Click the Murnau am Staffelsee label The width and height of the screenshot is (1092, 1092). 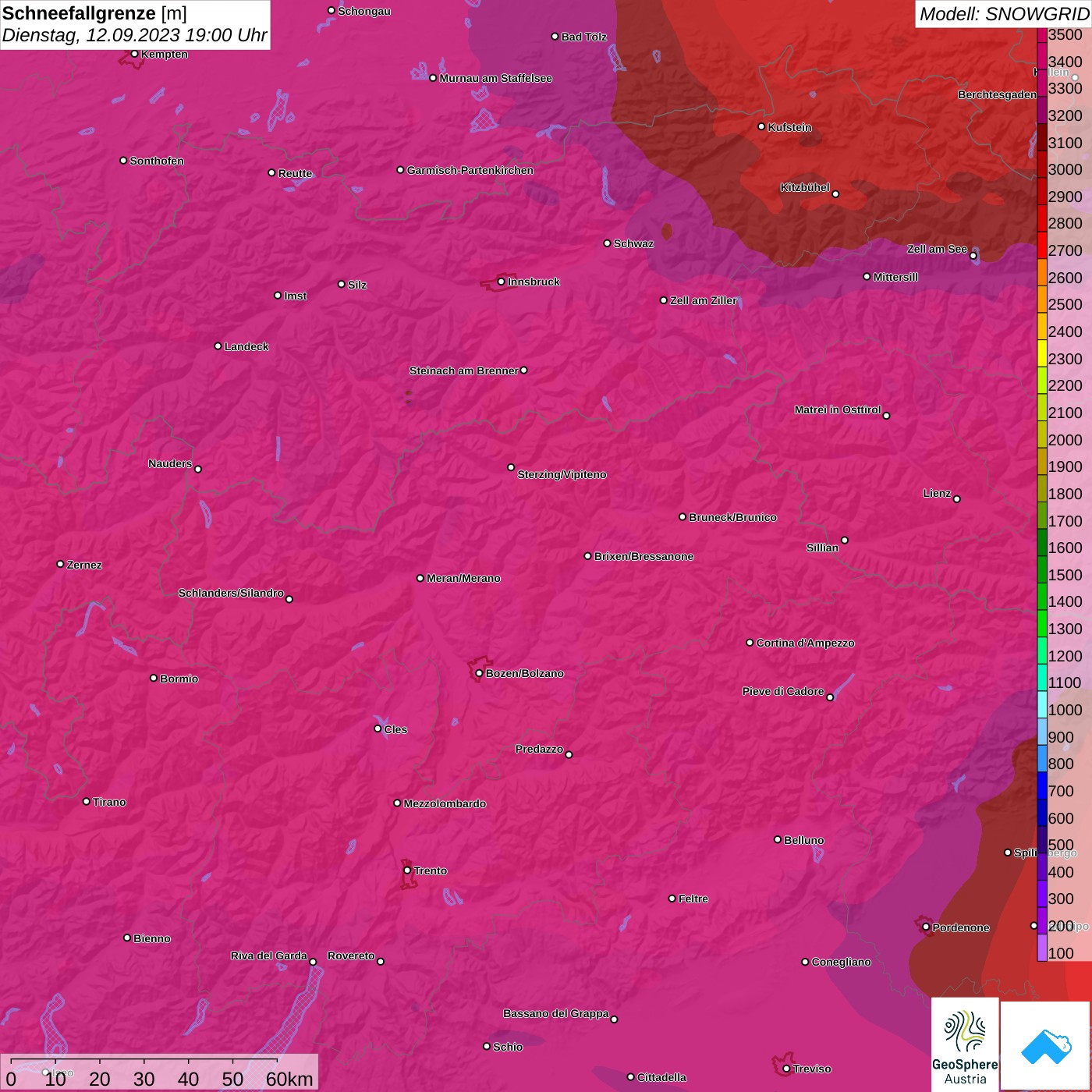(495, 78)
